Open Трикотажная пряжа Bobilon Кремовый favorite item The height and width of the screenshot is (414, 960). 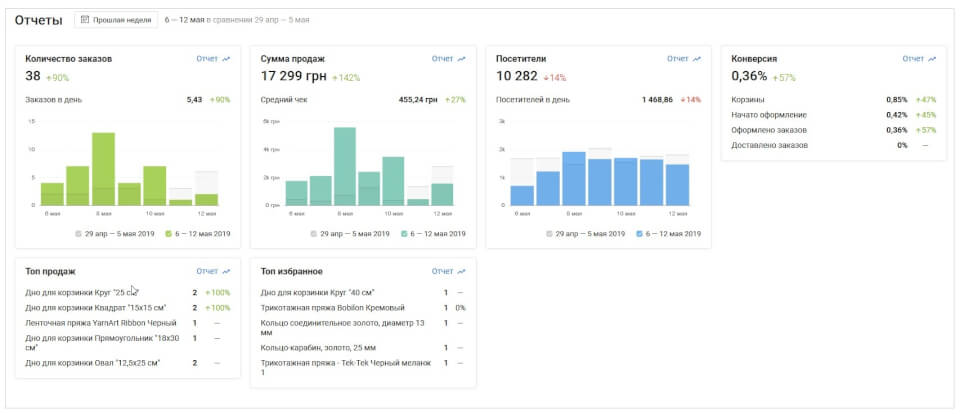coord(331,308)
